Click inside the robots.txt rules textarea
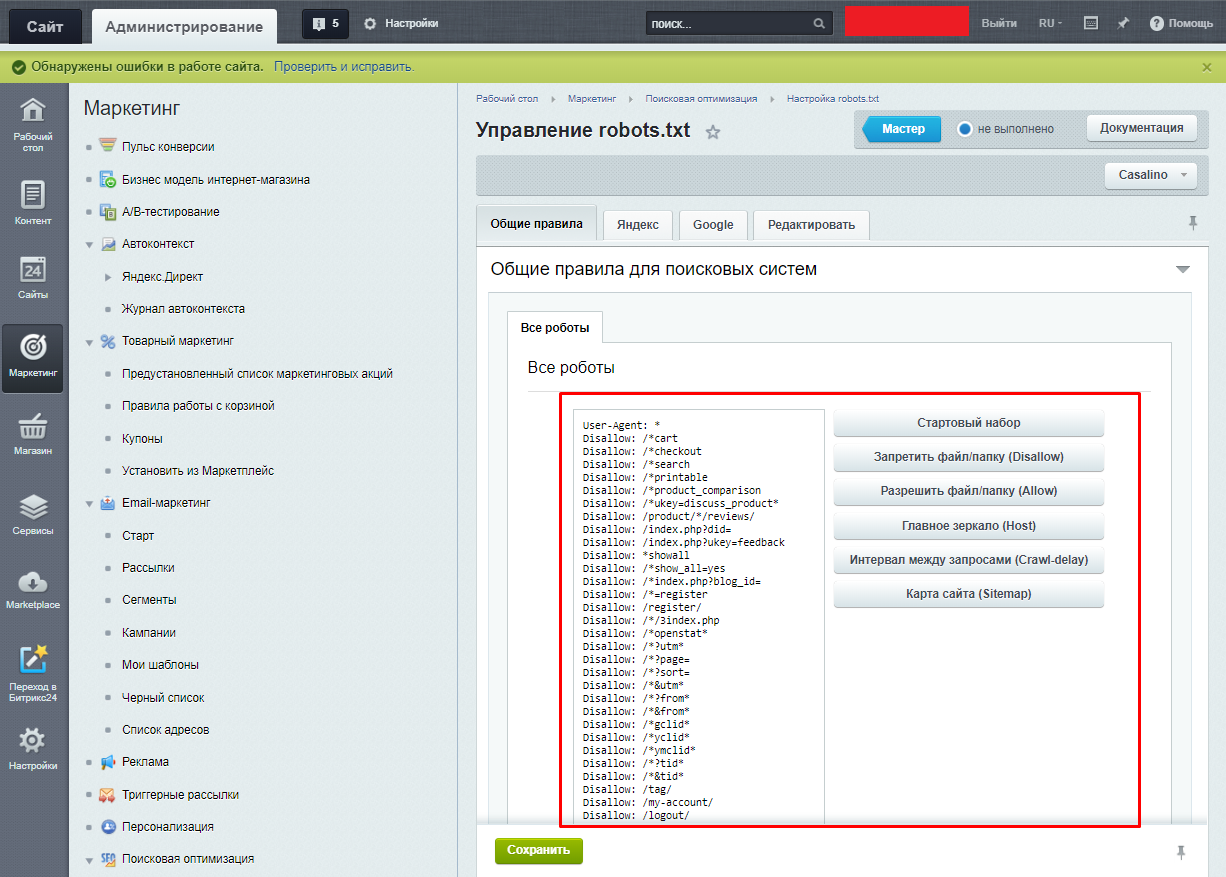 point(698,617)
